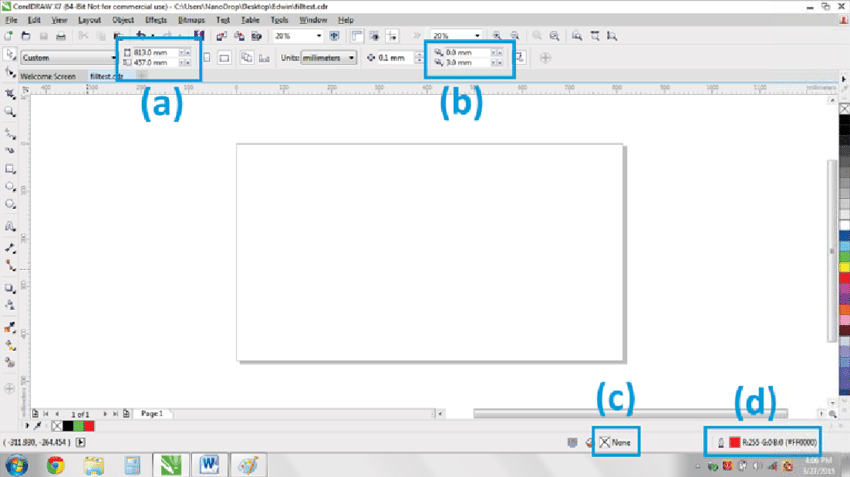Click the page width field showing 813.0 mm
Image resolution: width=850 pixels, height=477 pixels.
point(153,52)
